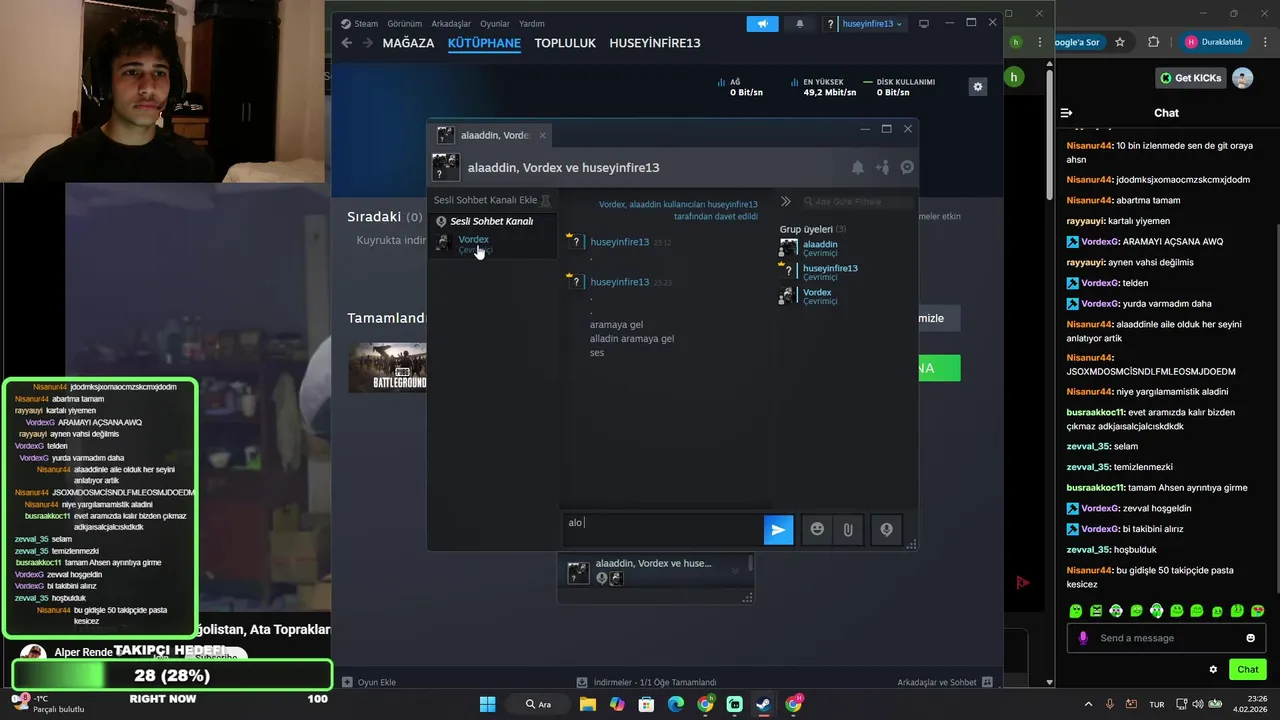
Task: Go forward with Steam's forward arrow
Action: pos(367,43)
